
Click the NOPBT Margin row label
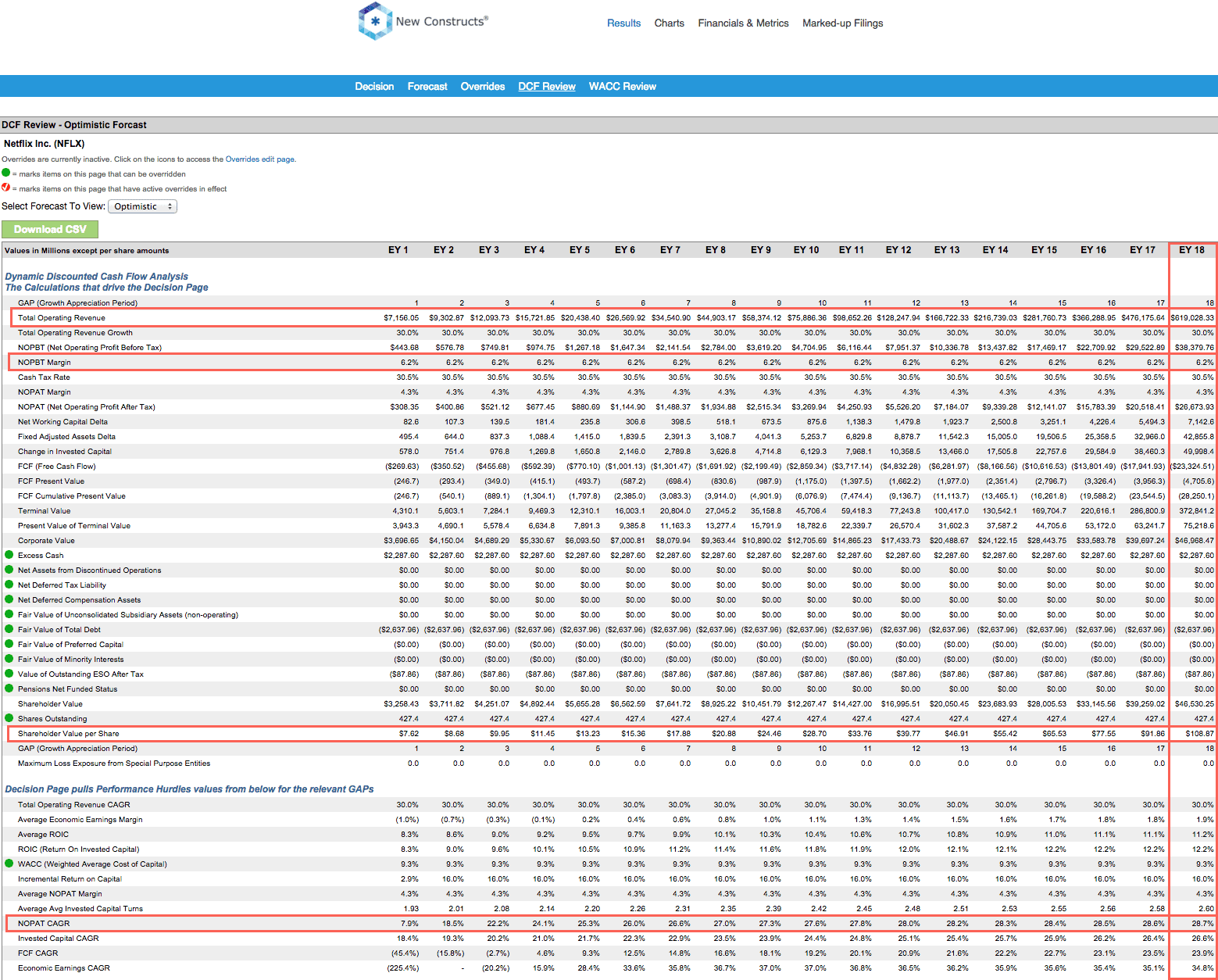coord(45,363)
